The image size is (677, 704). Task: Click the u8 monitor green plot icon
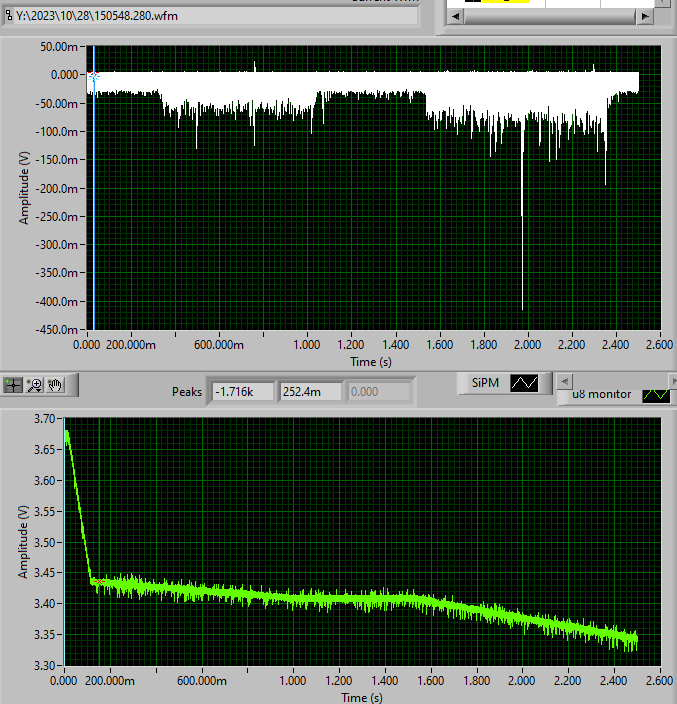(x=655, y=394)
